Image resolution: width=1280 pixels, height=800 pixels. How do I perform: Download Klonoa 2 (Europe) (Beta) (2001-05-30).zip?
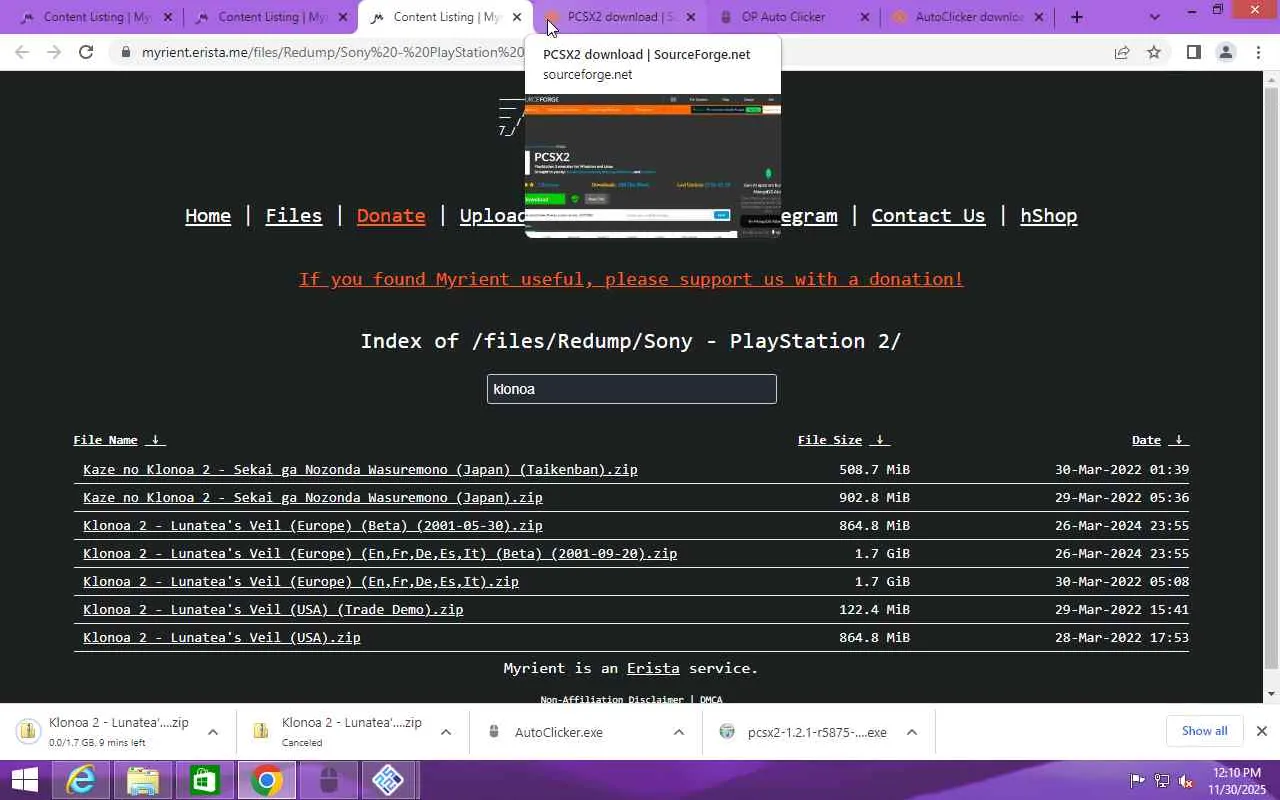tap(313, 525)
